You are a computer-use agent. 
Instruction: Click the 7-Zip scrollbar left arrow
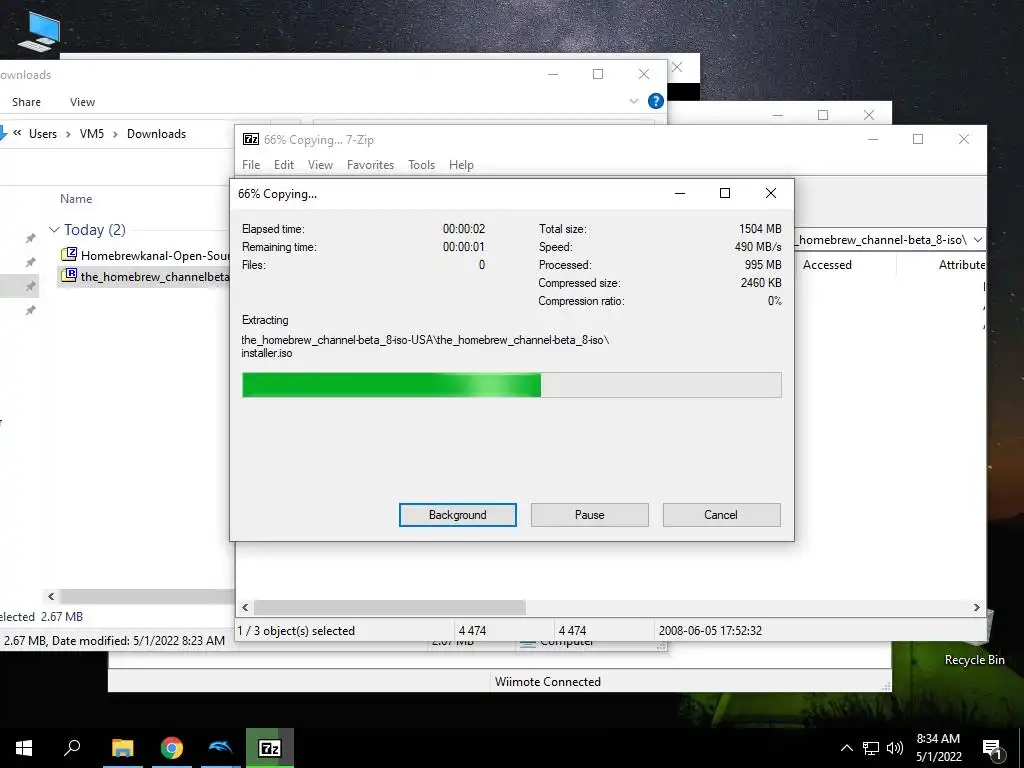[245, 607]
